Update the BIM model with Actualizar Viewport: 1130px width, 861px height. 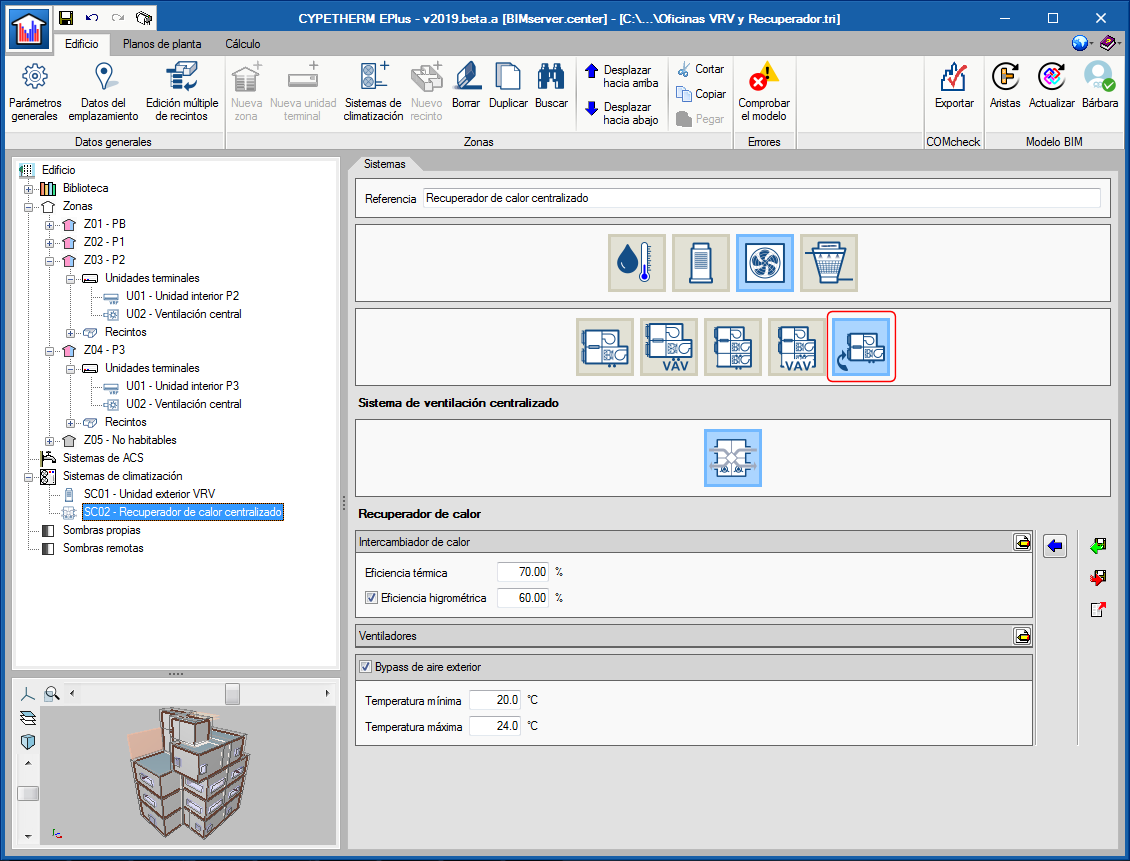click(1051, 85)
